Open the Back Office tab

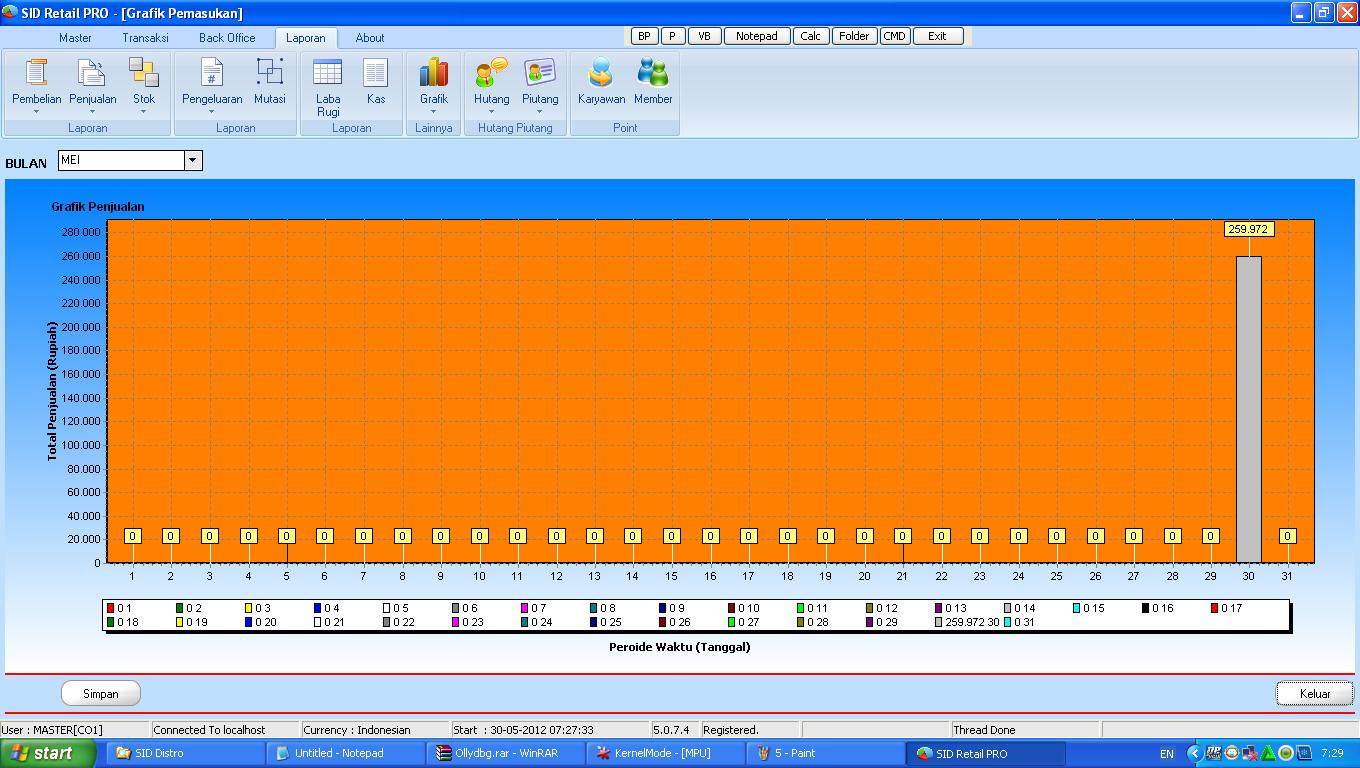point(227,38)
